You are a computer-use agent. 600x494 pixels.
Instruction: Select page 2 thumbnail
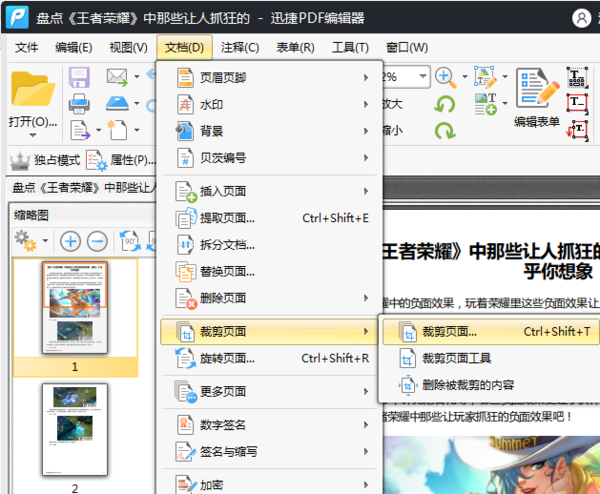pyautogui.click(x=75, y=429)
